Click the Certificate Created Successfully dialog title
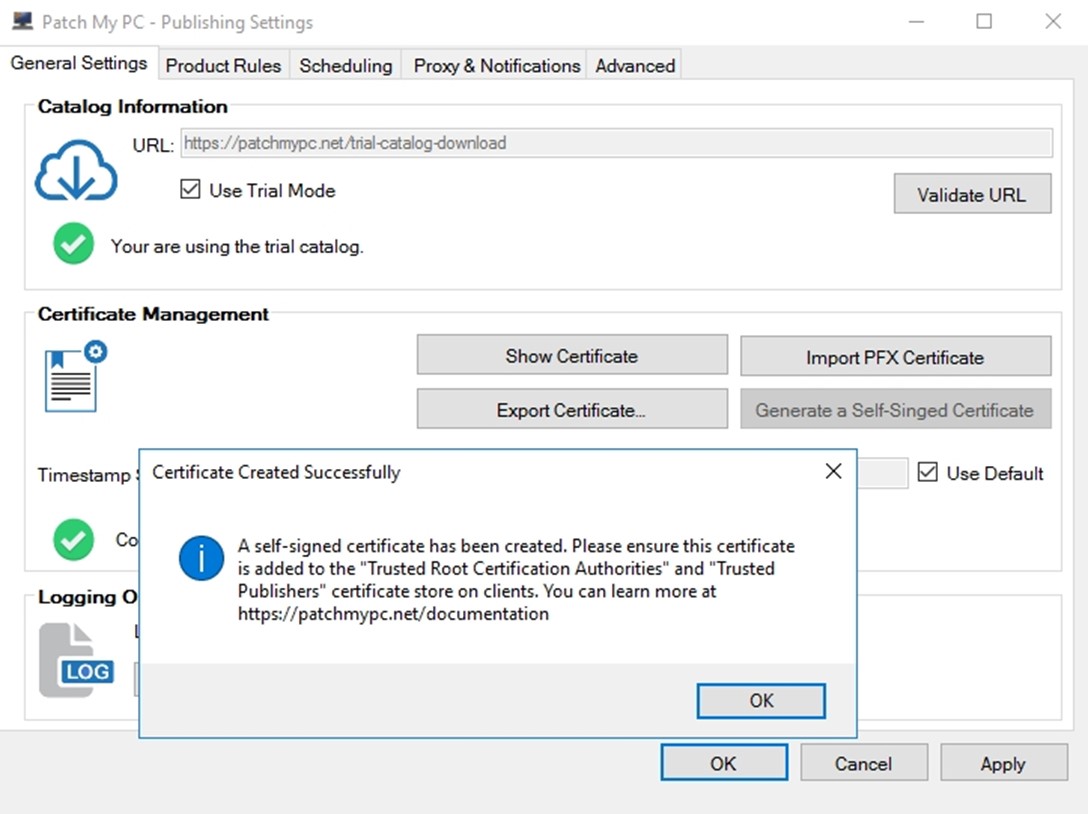The image size is (1088, 814). (276, 472)
